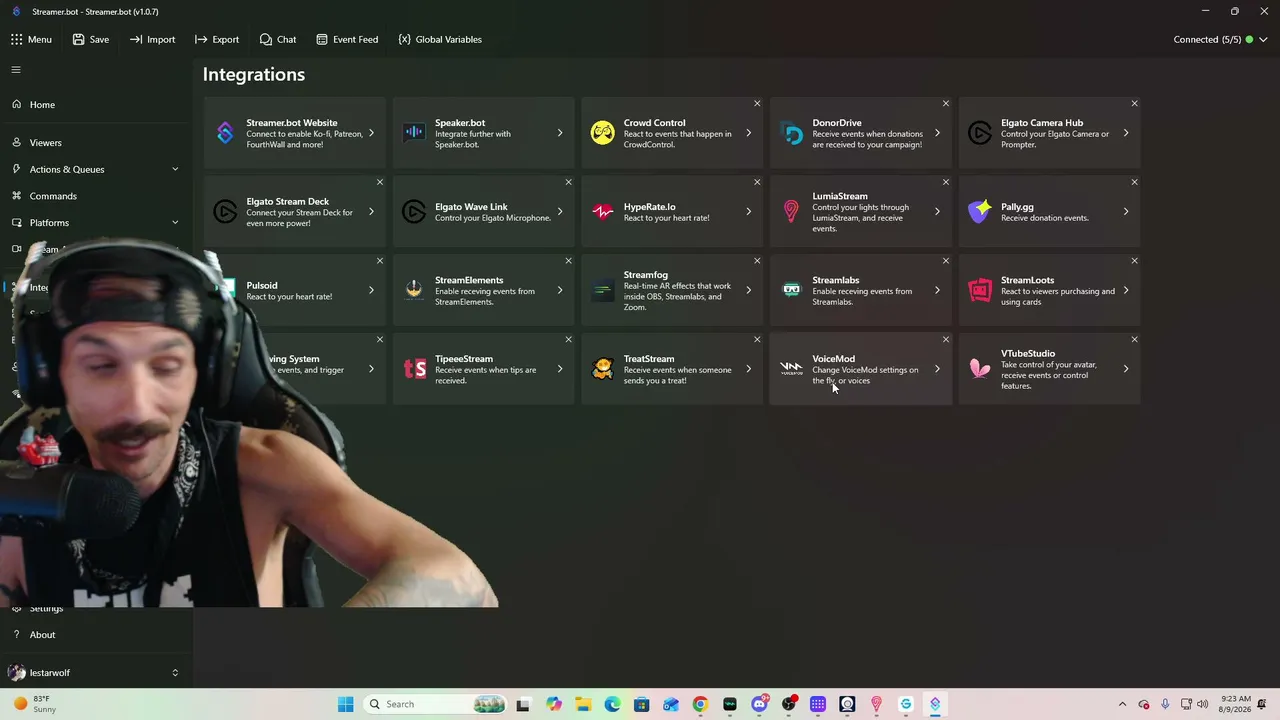Open the Connected (5/5) status dropdown
Image resolution: width=1280 pixels, height=720 pixels.
point(1220,39)
